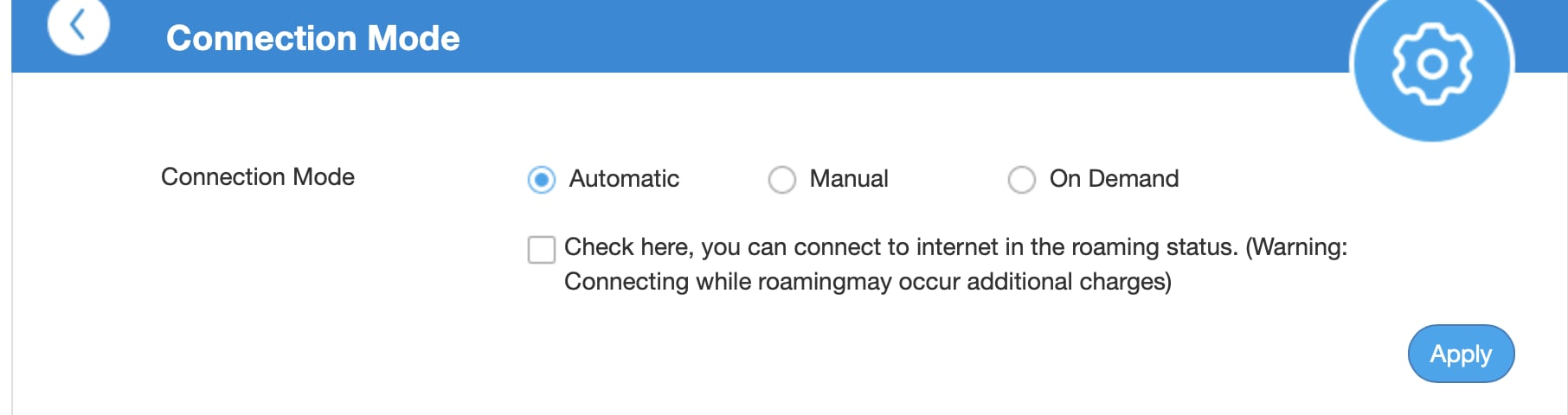
Task: Select the Automatic radio button
Action: pos(542,180)
